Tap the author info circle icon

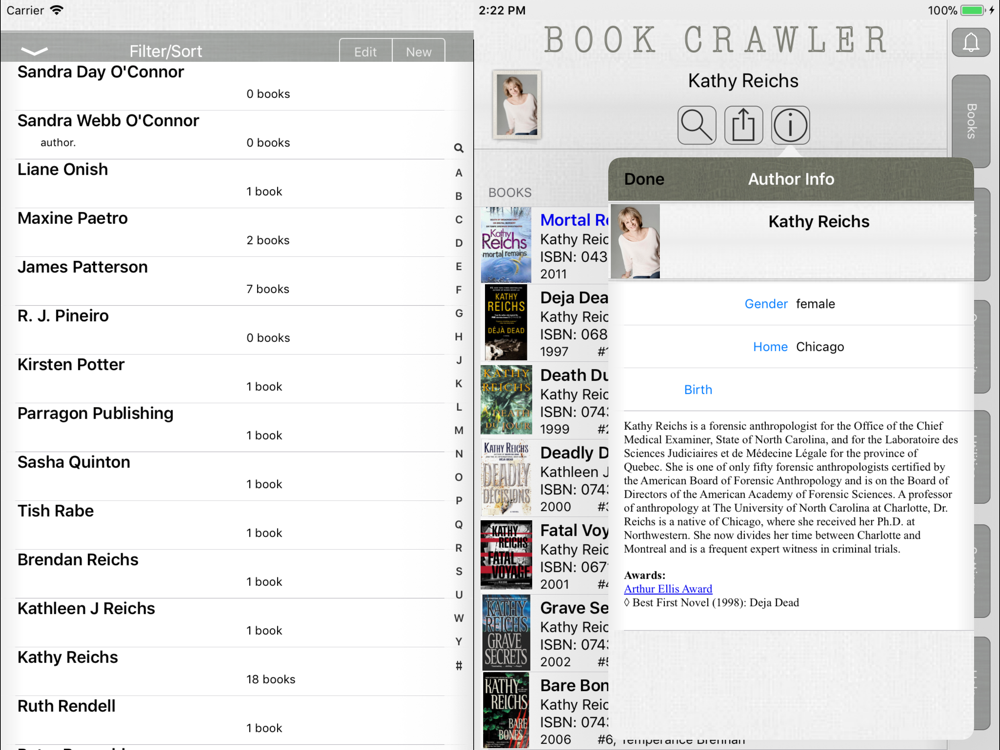tap(790, 125)
